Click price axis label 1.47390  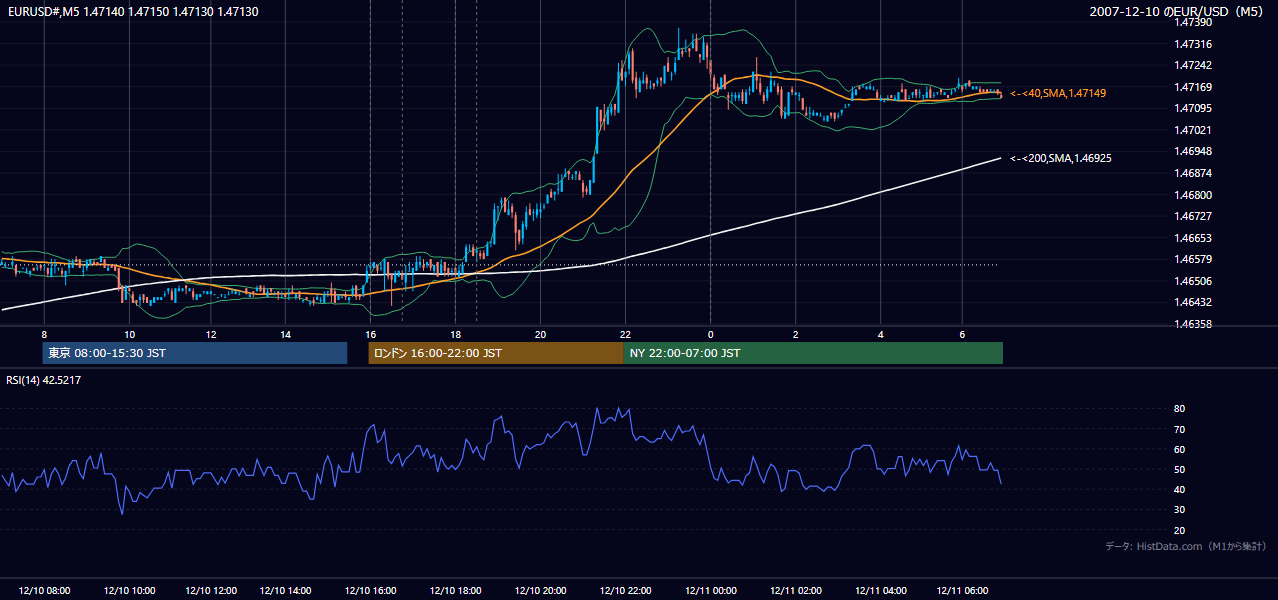1193,22
